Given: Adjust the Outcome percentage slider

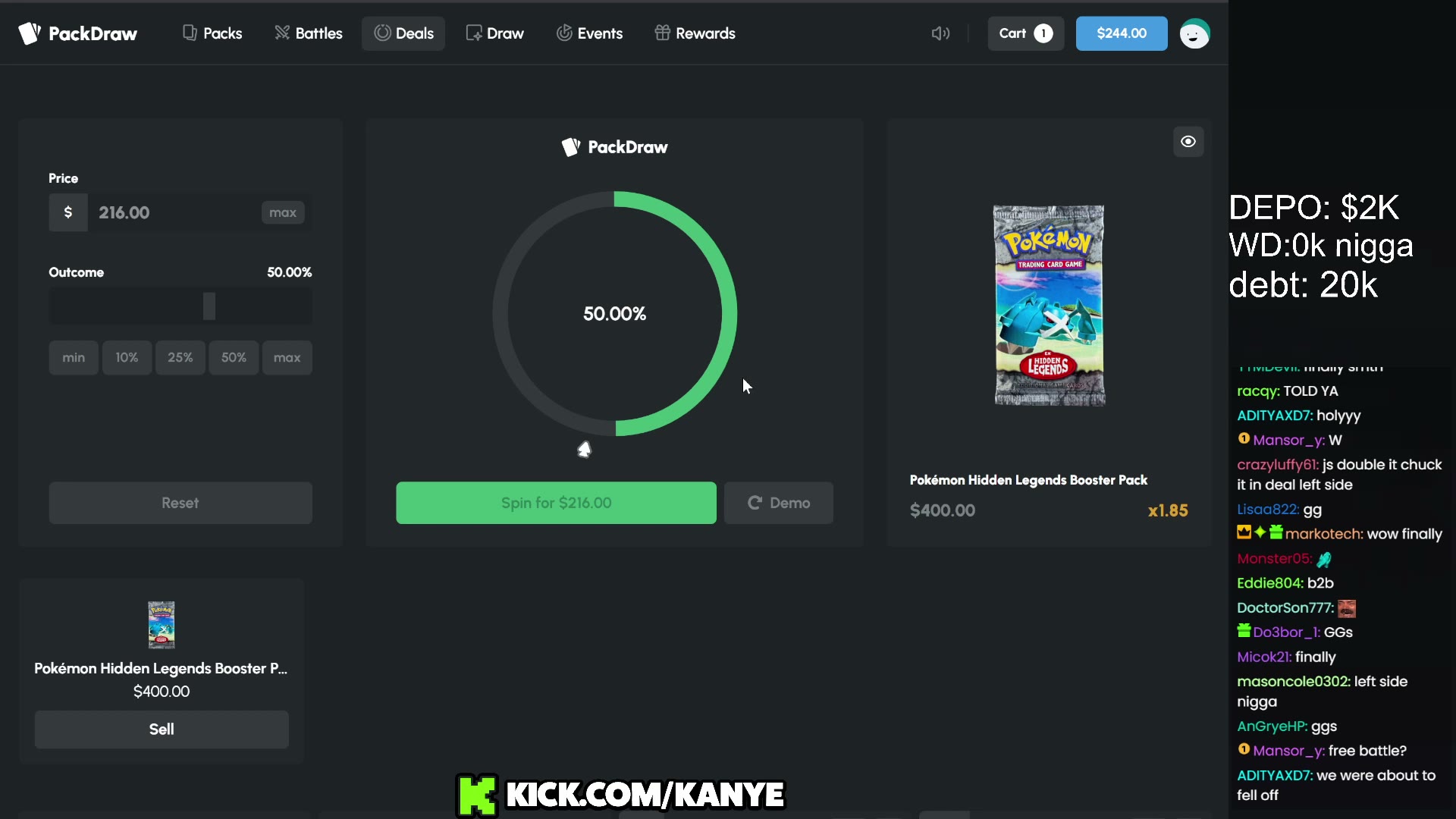Looking at the screenshot, I should pos(209,306).
